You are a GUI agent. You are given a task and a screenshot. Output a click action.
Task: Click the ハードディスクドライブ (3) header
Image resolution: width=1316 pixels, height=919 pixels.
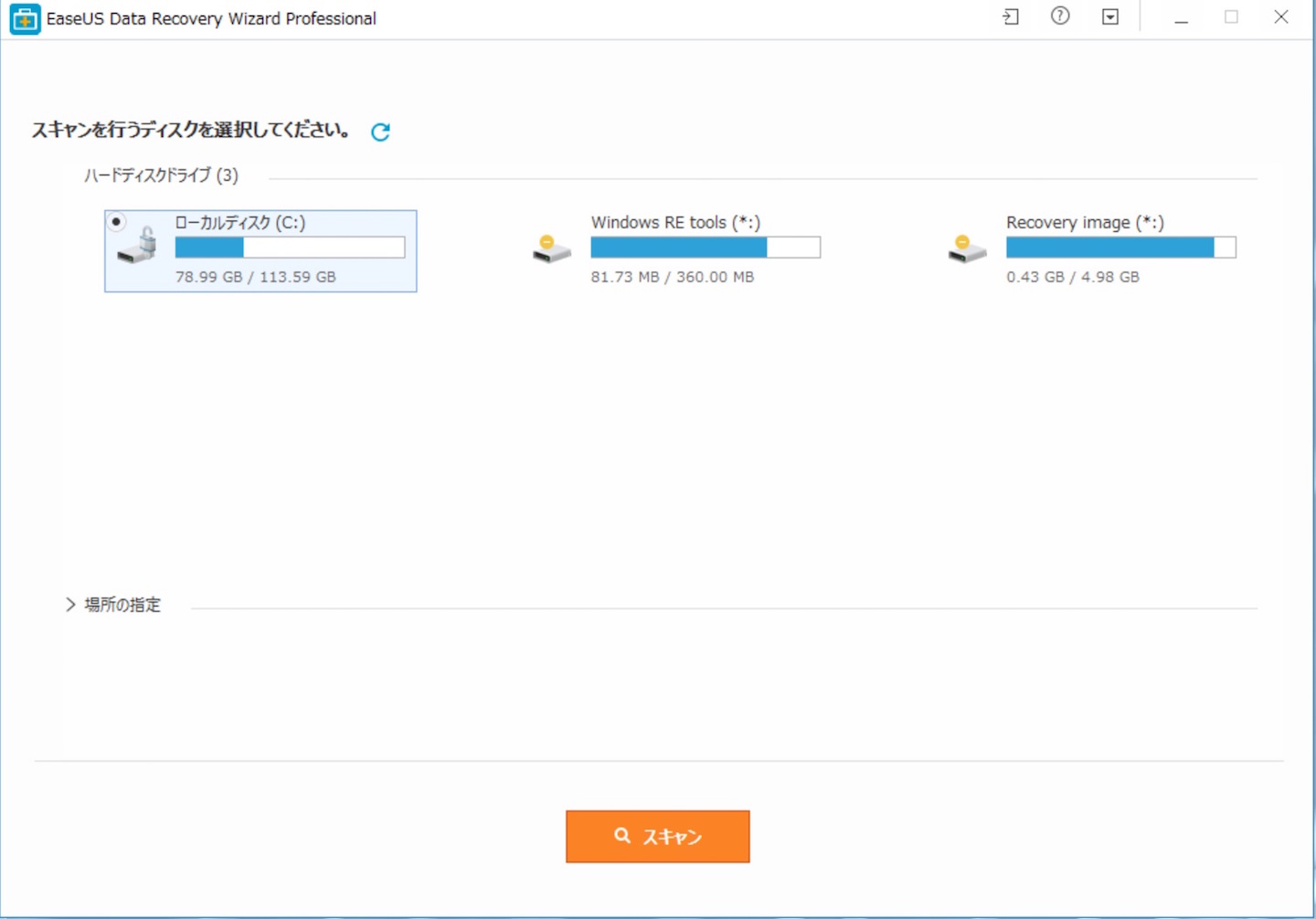tap(161, 175)
